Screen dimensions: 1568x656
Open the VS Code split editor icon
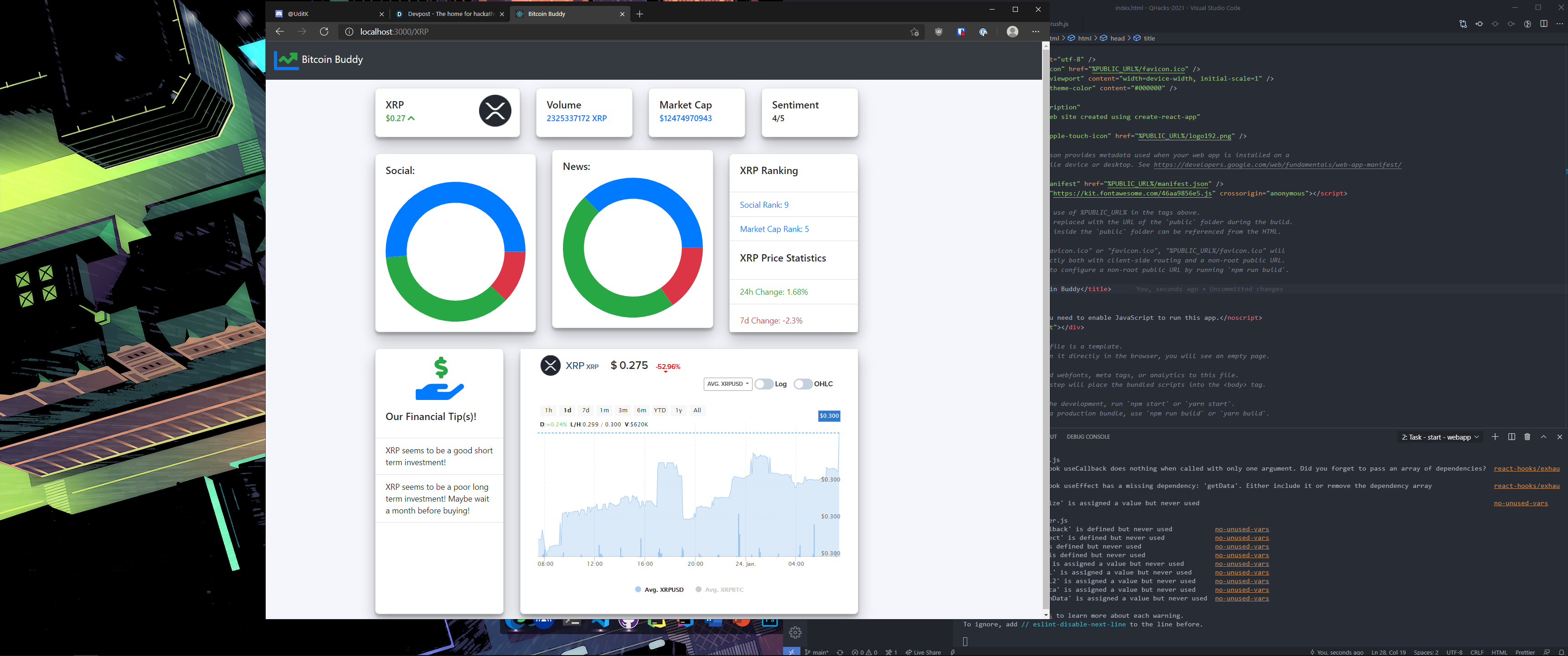pos(1543,24)
